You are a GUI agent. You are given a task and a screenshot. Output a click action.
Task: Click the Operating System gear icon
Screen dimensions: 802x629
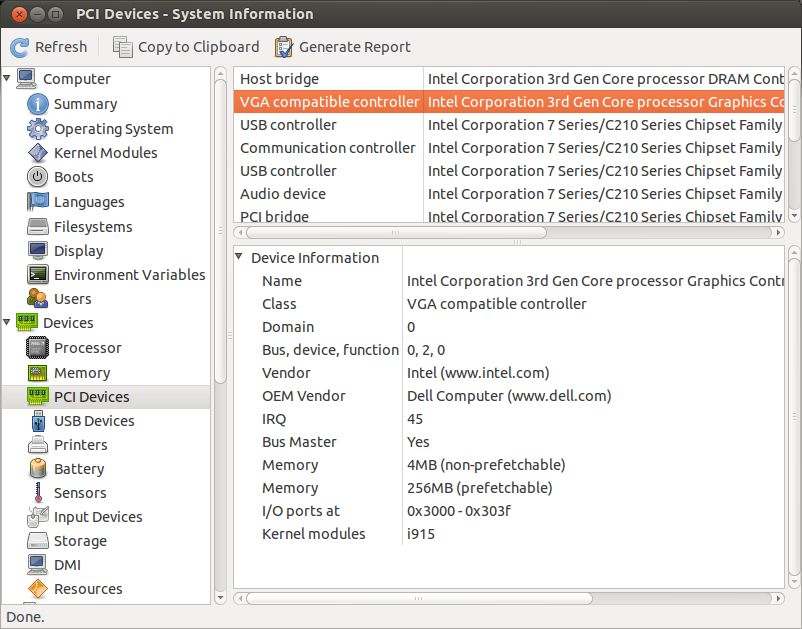(38, 129)
